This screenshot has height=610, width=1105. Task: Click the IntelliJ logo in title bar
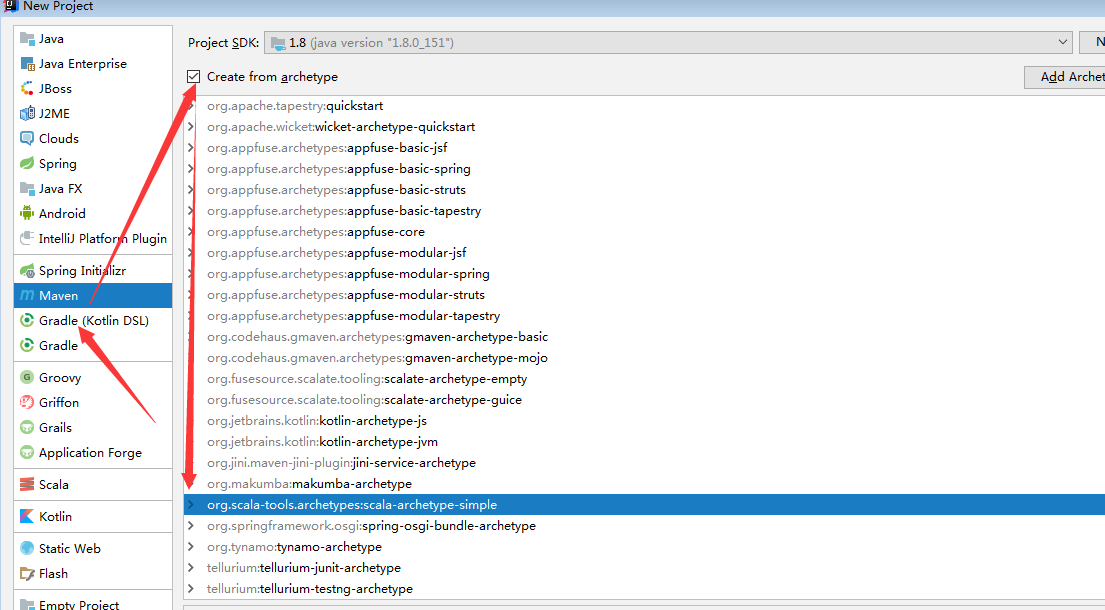click(x=11, y=5)
